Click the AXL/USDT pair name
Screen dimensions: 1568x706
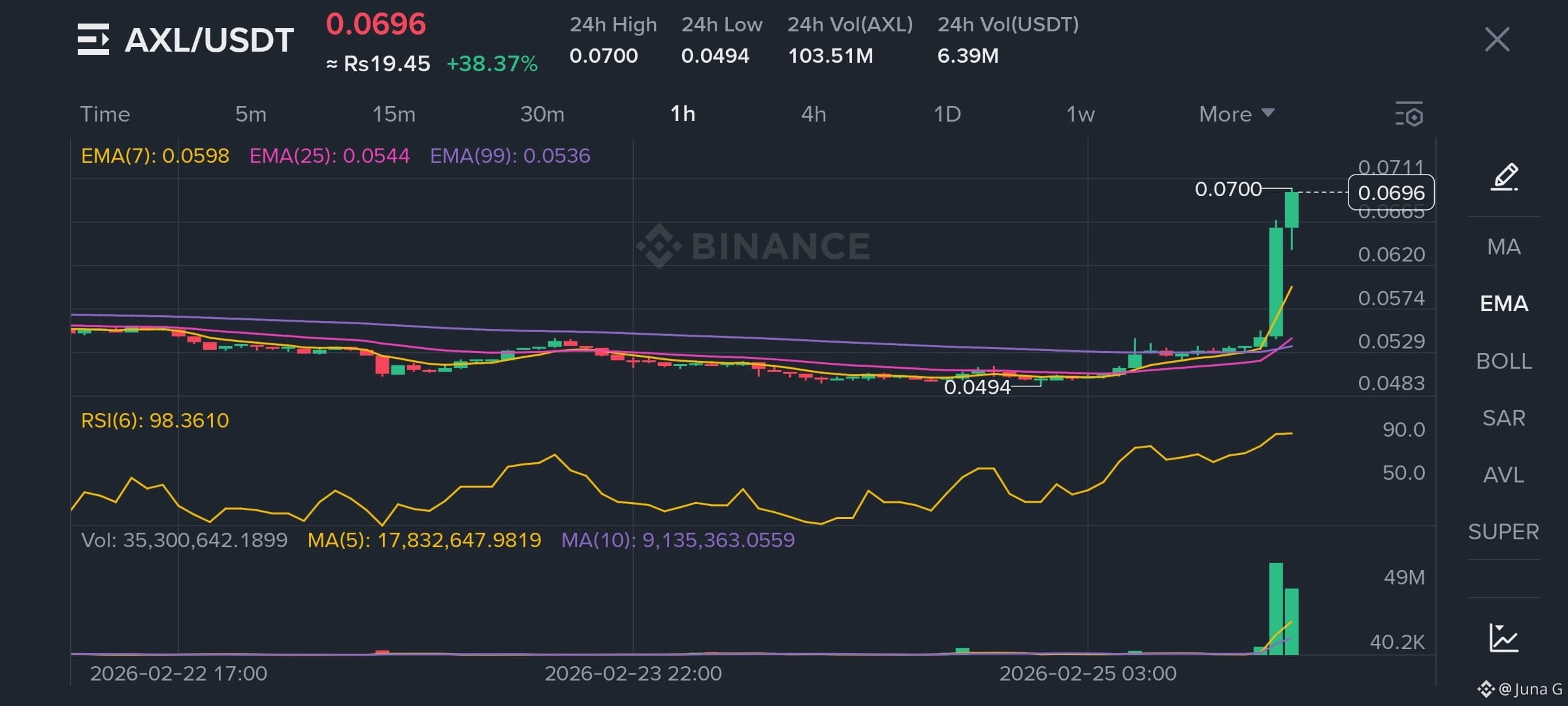tap(209, 40)
